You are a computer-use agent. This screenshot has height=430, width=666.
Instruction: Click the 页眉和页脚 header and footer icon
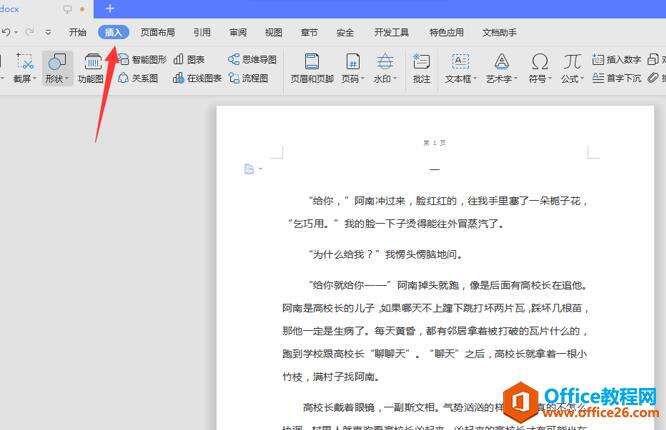point(313,67)
